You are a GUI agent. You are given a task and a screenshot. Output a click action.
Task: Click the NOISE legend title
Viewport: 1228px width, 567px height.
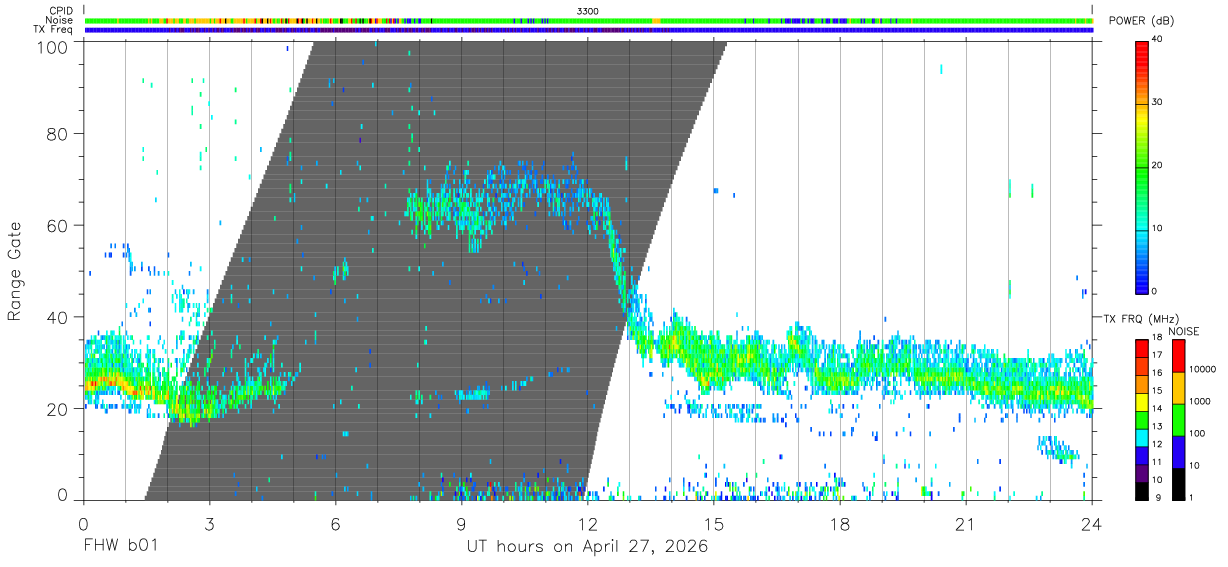1183,331
